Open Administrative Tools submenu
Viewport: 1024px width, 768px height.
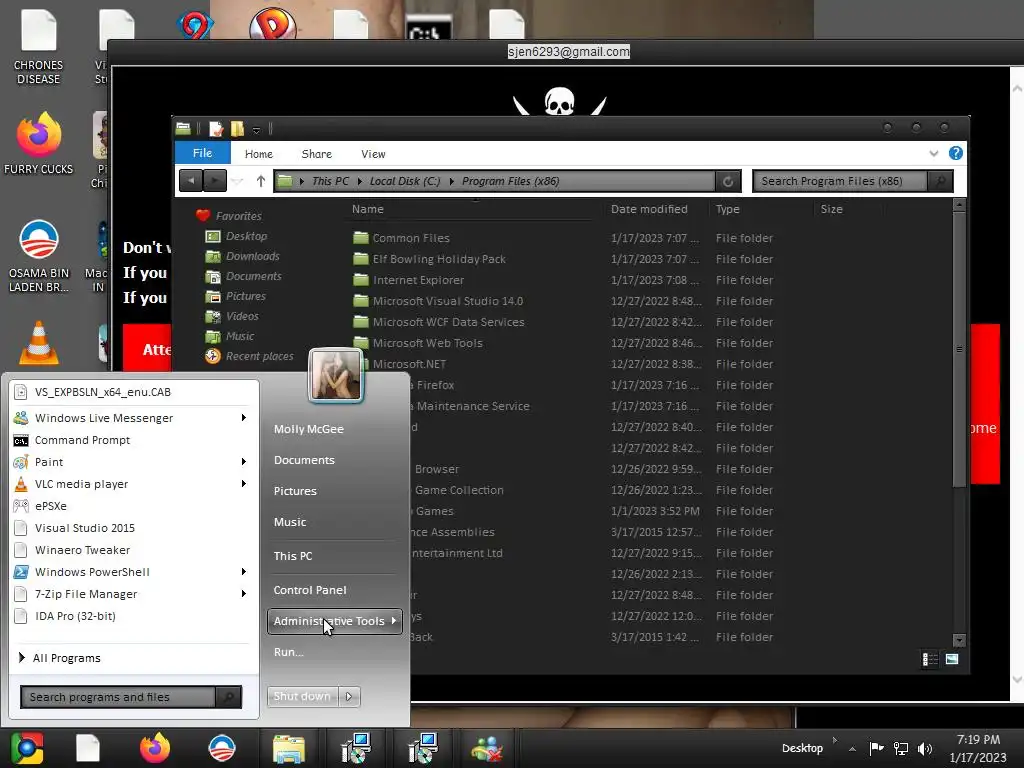[x=334, y=621]
